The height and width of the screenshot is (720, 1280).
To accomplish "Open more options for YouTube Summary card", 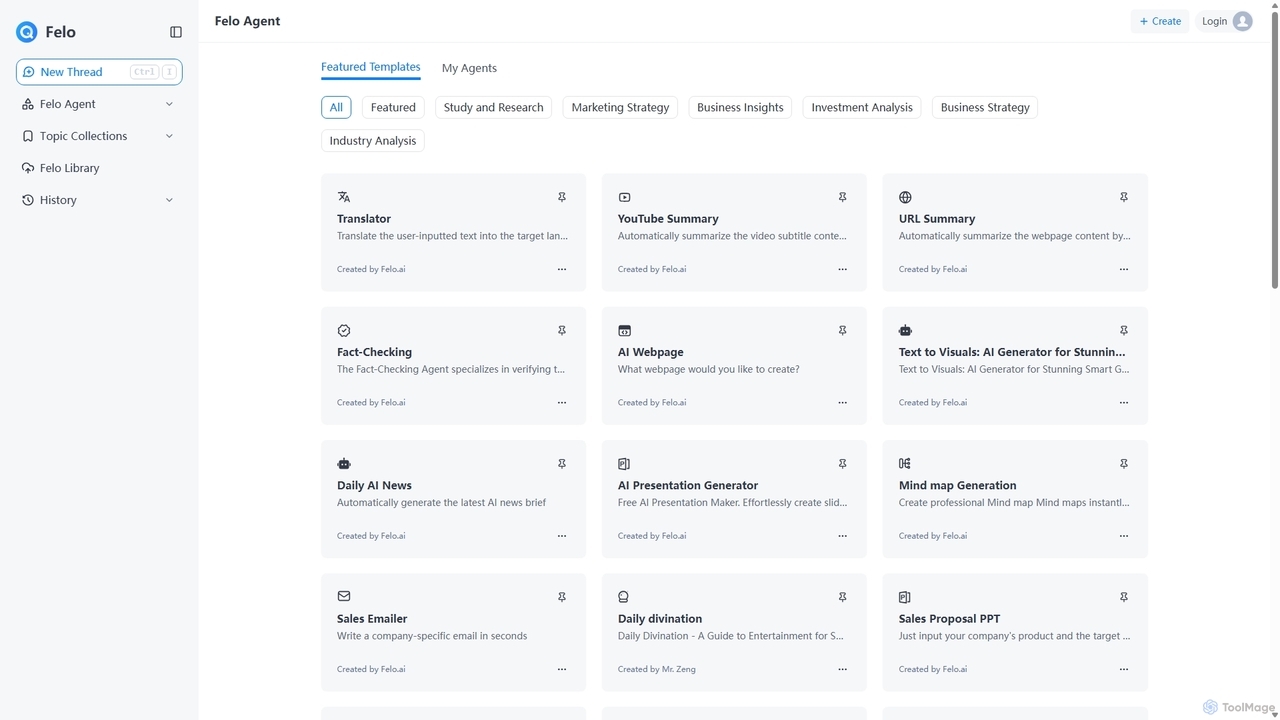I will pos(843,269).
